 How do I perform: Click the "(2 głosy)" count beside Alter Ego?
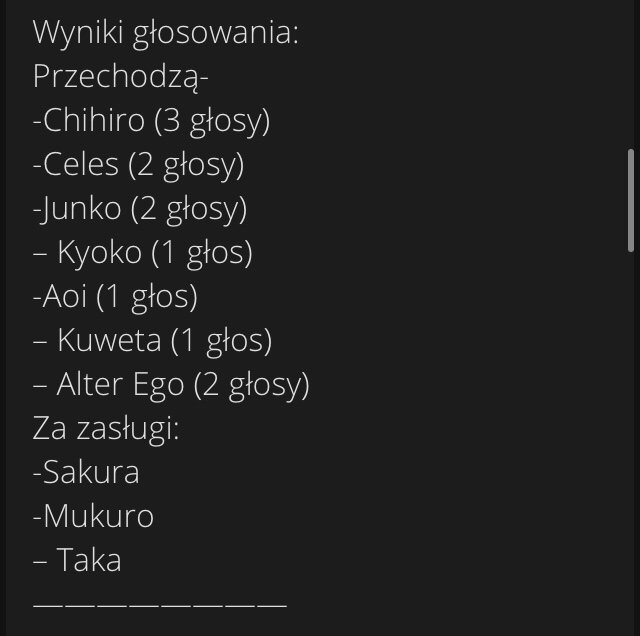tap(252, 385)
